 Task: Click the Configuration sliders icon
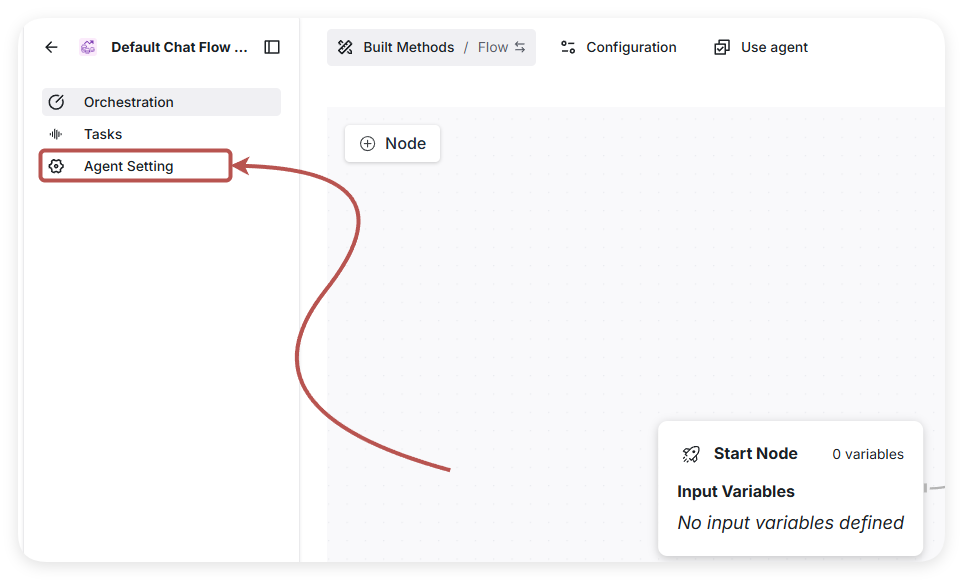(568, 47)
